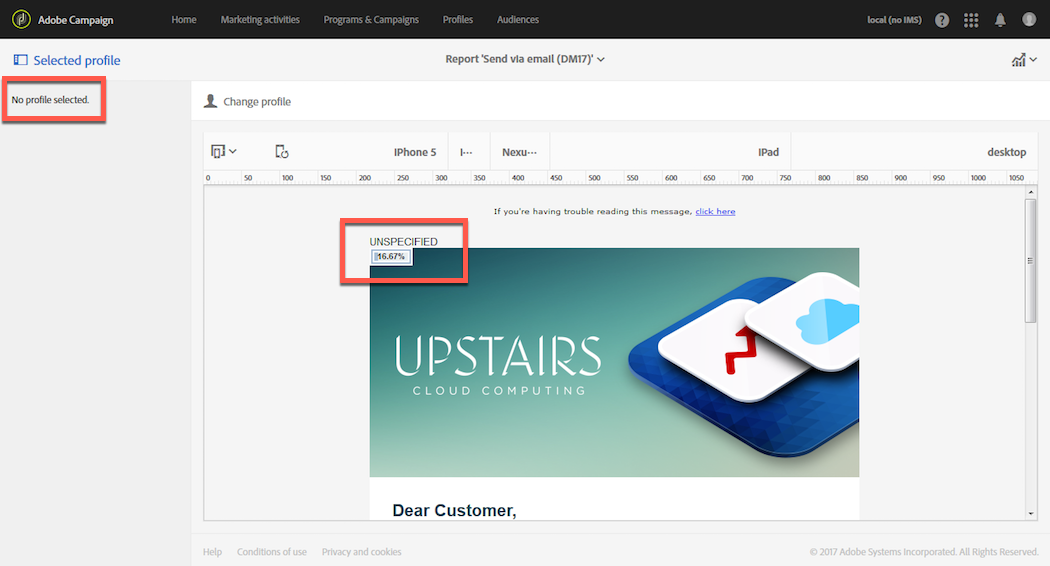The height and width of the screenshot is (566, 1050).
Task: Open the device orientation dropdown
Action: pos(224,151)
